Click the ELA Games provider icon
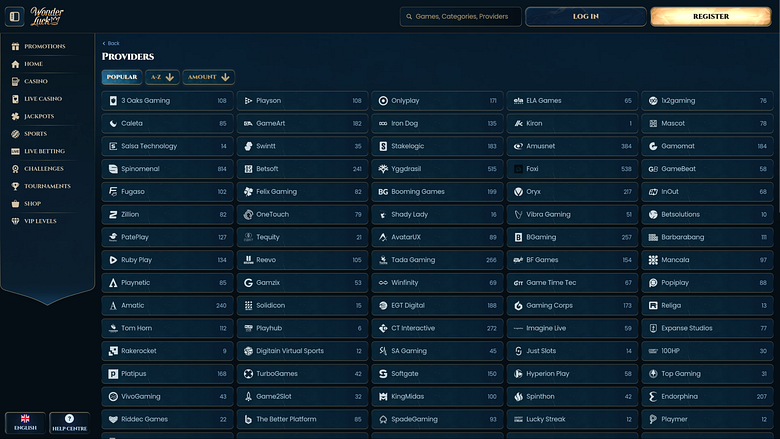Image resolution: width=780 pixels, height=439 pixels. pyautogui.click(x=518, y=100)
